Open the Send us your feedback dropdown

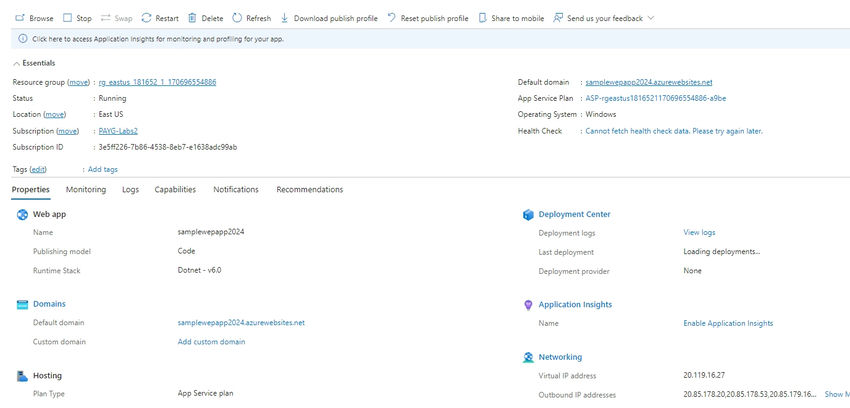(650, 18)
